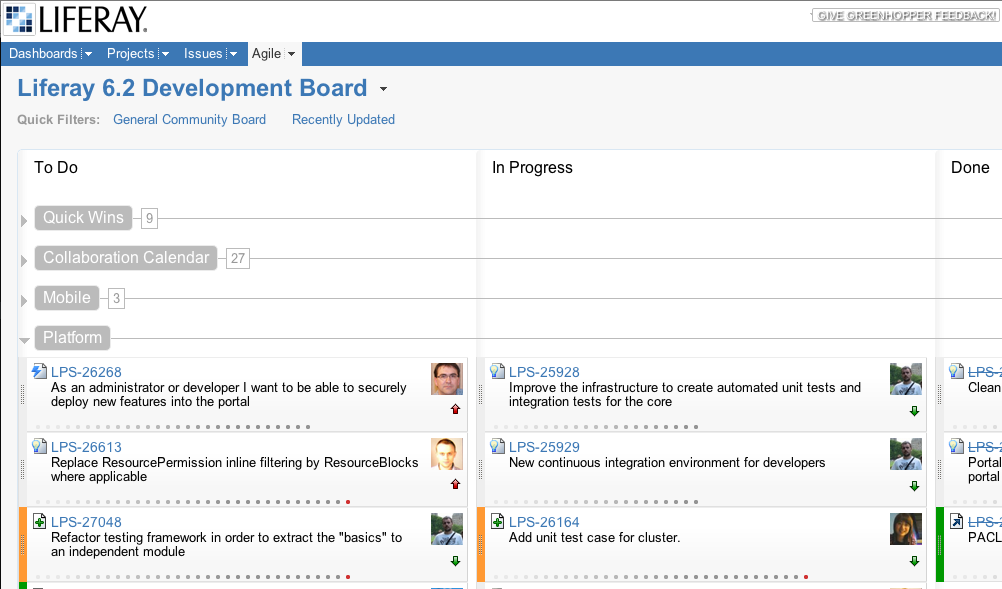
Task: Open issue link LPS-27048
Action: 86,522
